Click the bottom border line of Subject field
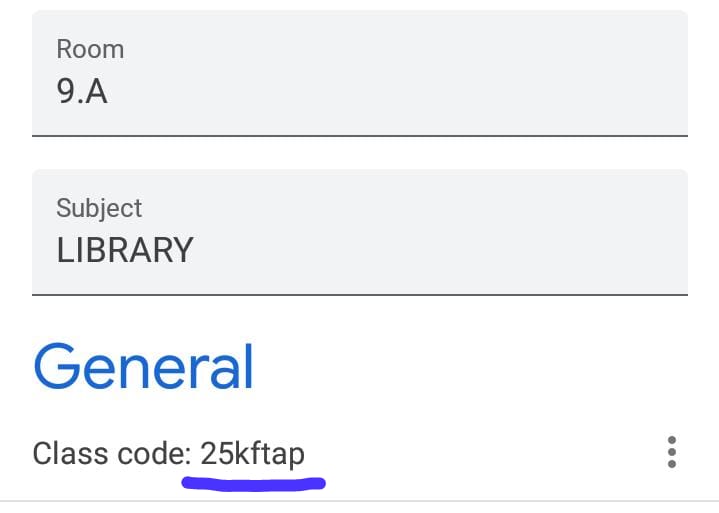719x513 pixels. point(360,295)
